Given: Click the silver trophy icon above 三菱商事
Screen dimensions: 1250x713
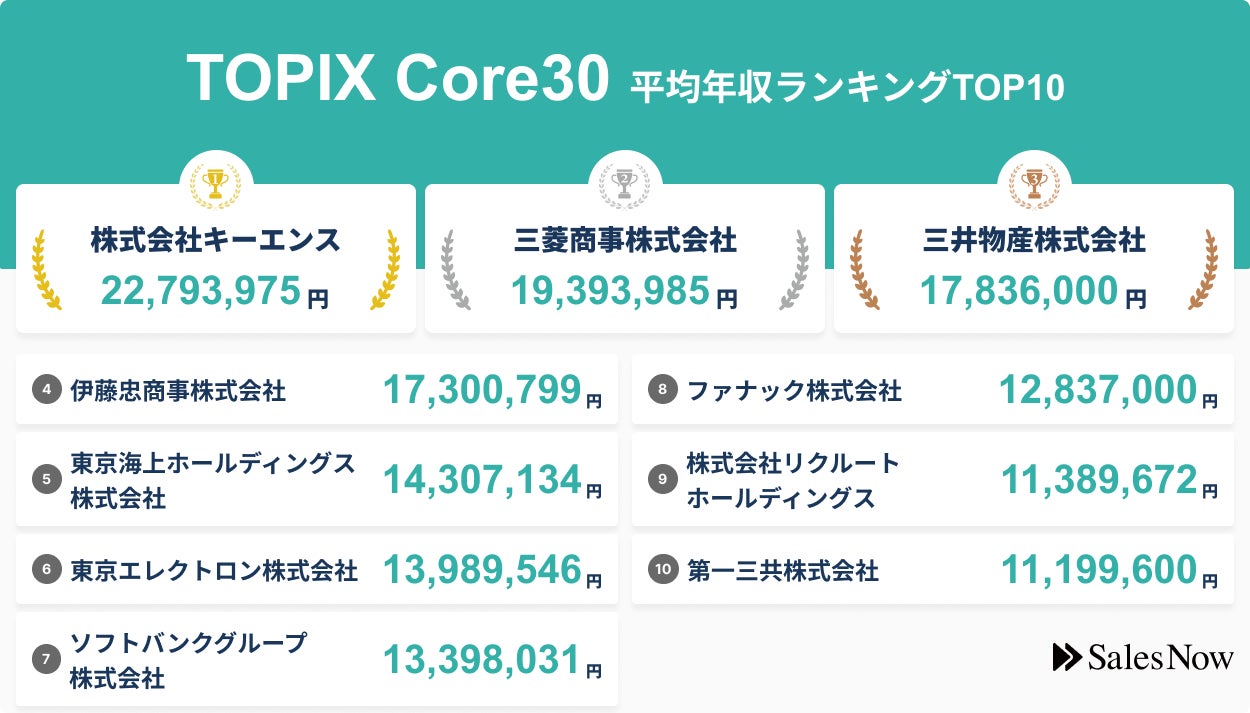Looking at the screenshot, I should point(625,182).
